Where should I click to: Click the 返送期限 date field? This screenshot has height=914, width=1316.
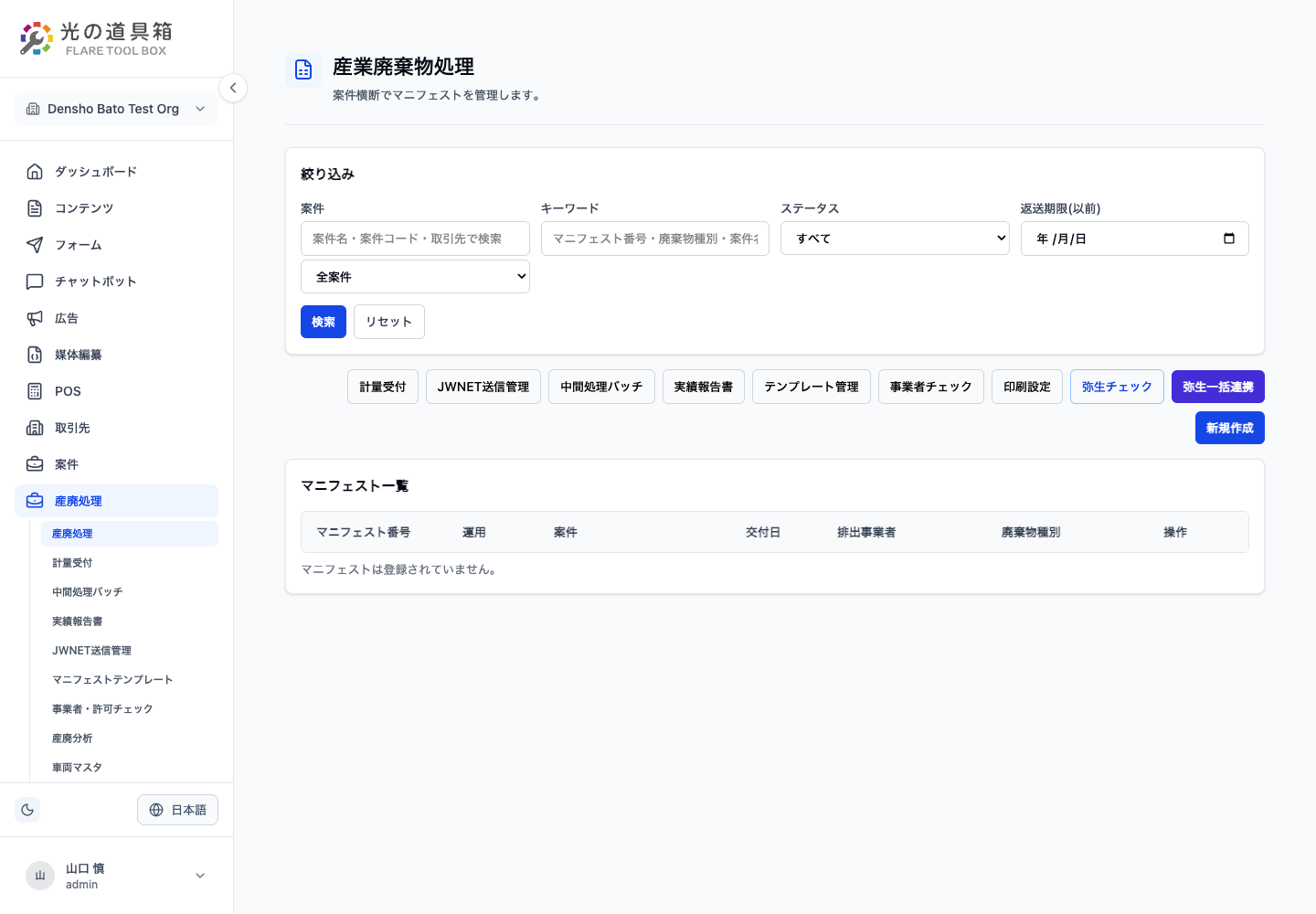click(x=1135, y=239)
